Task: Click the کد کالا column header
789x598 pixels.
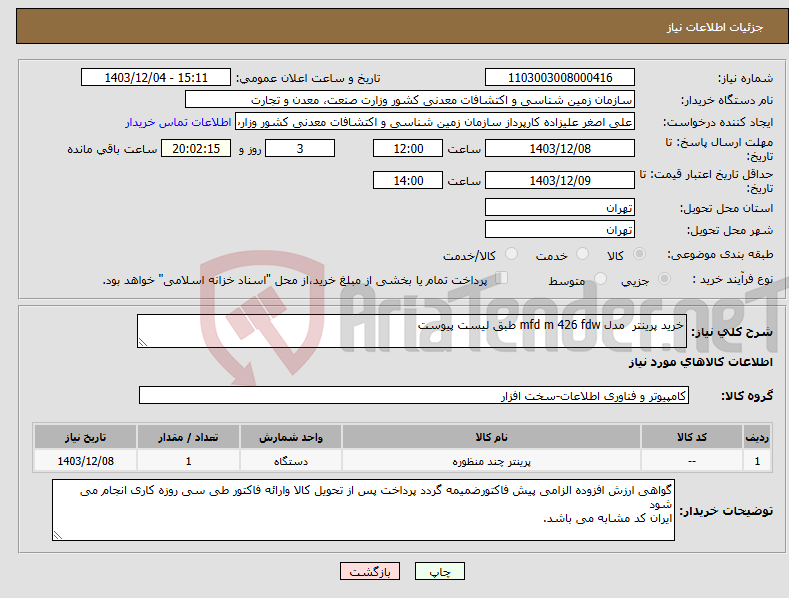Action: 692,437
